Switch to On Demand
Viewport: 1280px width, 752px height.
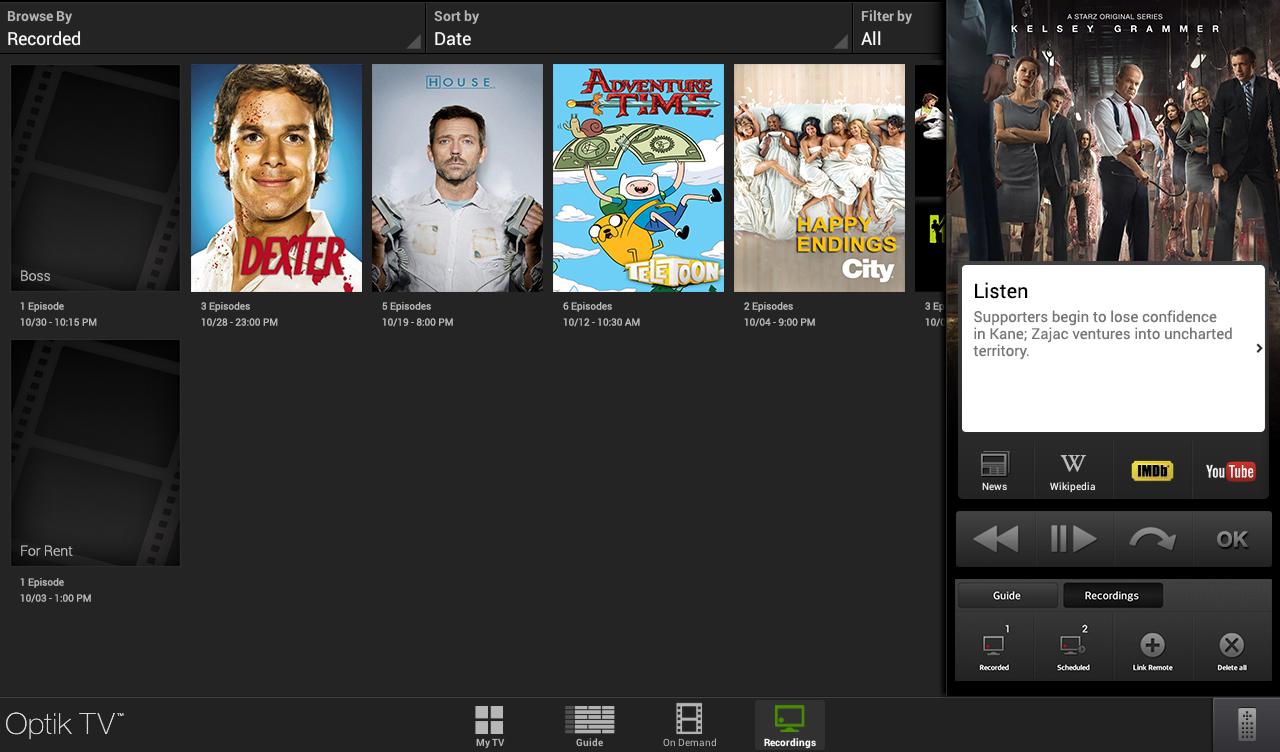click(x=689, y=723)
